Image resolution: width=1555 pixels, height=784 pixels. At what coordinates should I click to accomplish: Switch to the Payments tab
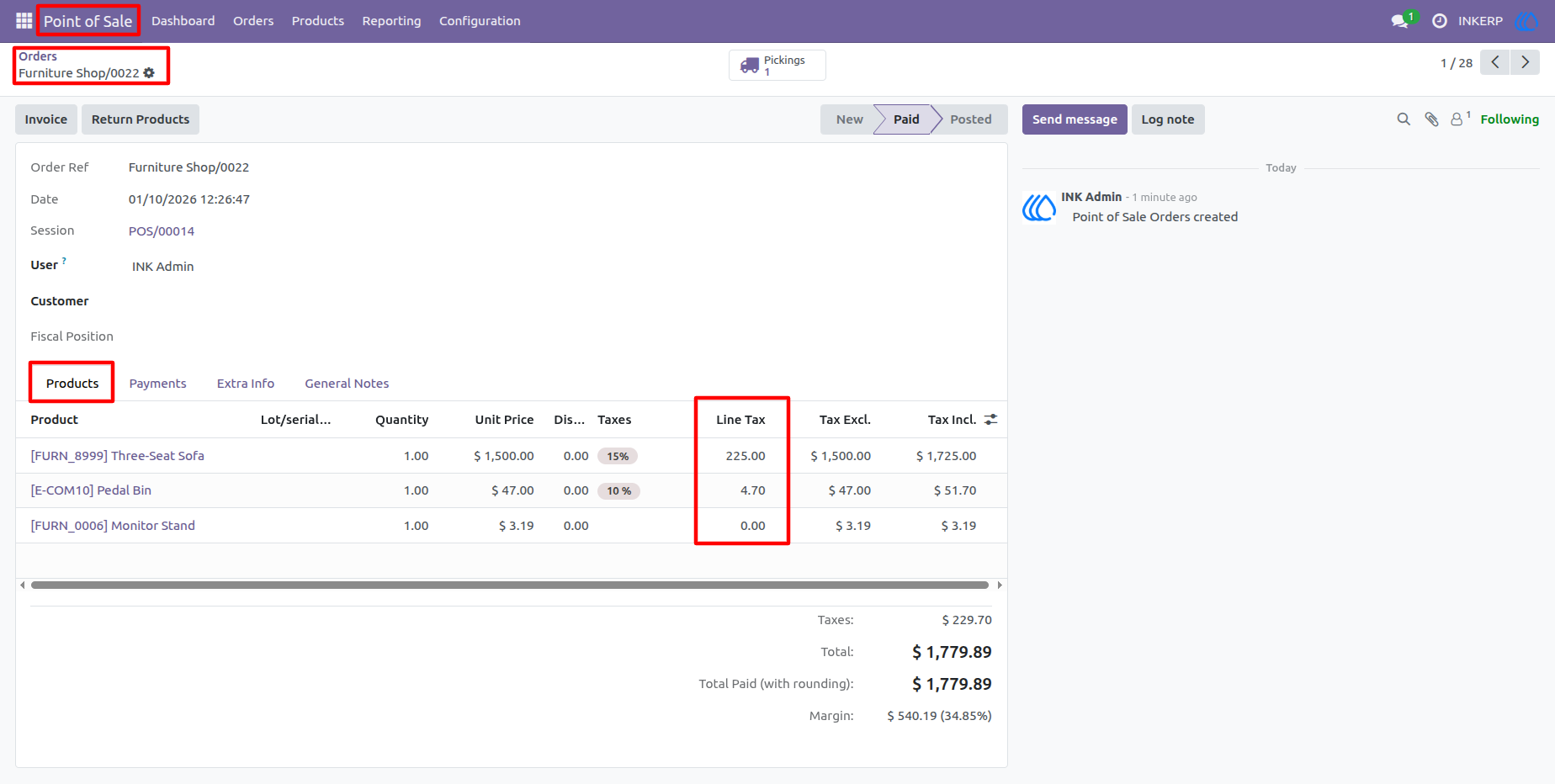[x=157, y=384]
